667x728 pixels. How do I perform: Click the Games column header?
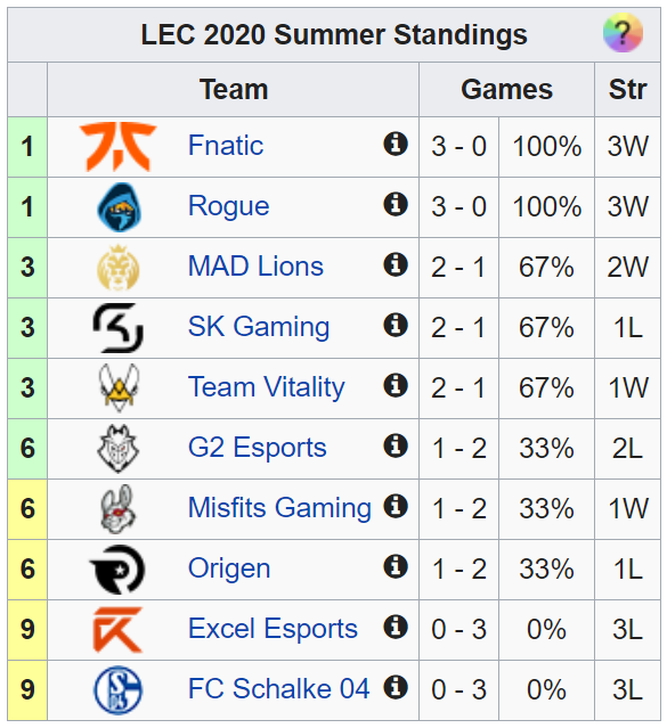506,89
